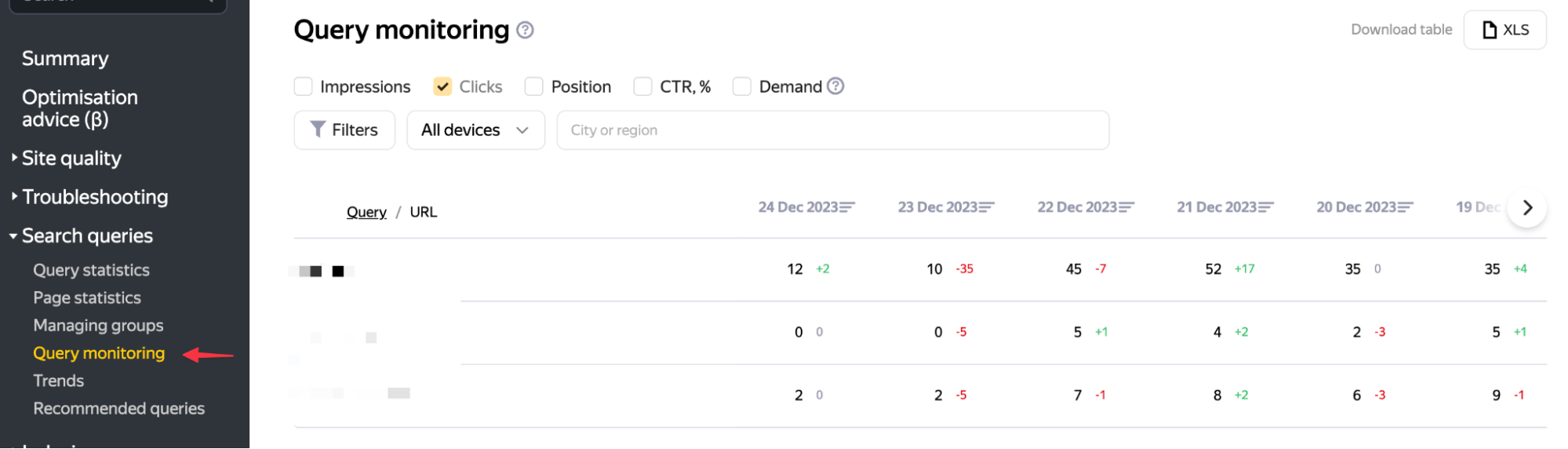This screenshot has width=1568, height=449.
Task: Open the All devices dropdown
Action: click(475, 130)
